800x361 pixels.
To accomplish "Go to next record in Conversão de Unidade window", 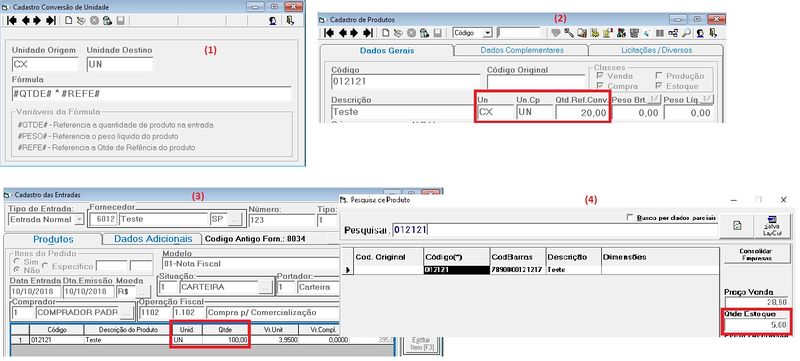I will tap(37, 20).
